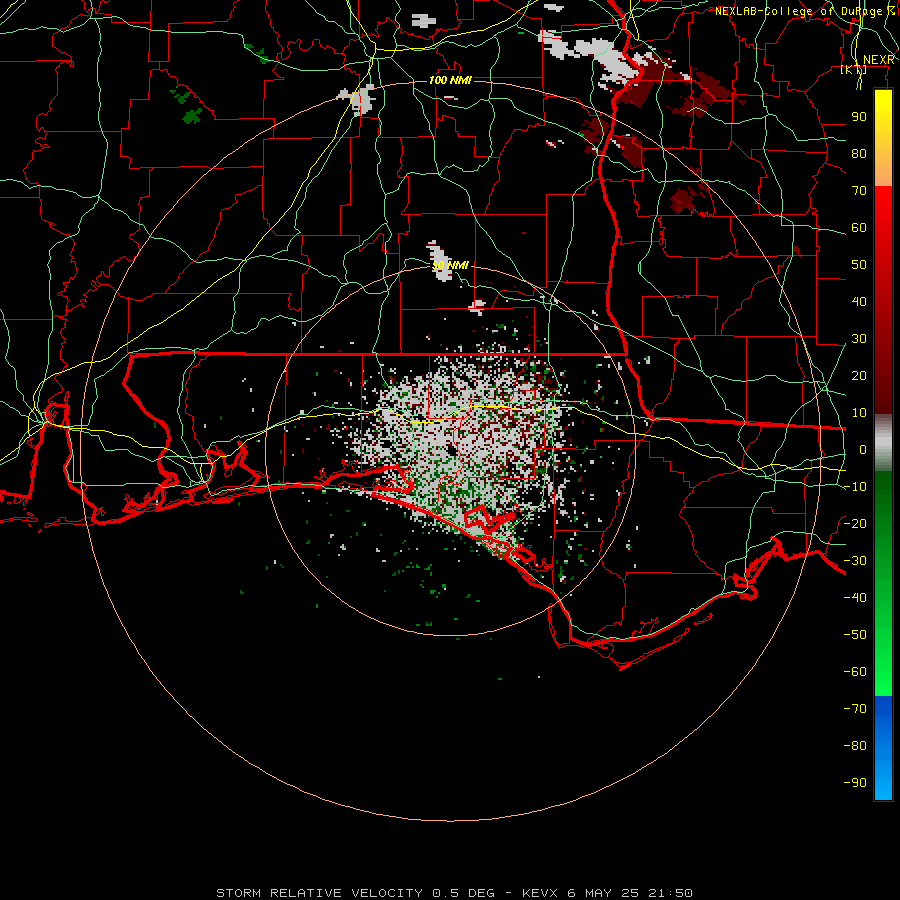Click the 80 value on velocity scale
Viewport: 900px width, 900px height.
tap(859, 153)
